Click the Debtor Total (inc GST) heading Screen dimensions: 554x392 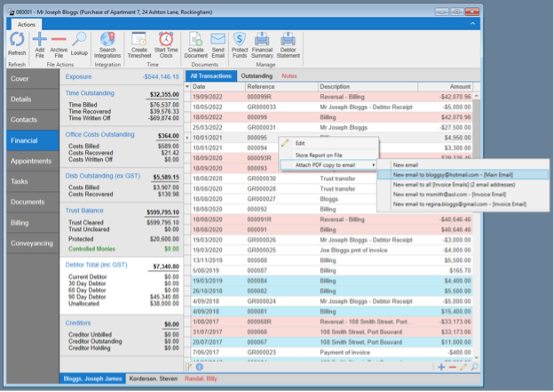(96, 265)
